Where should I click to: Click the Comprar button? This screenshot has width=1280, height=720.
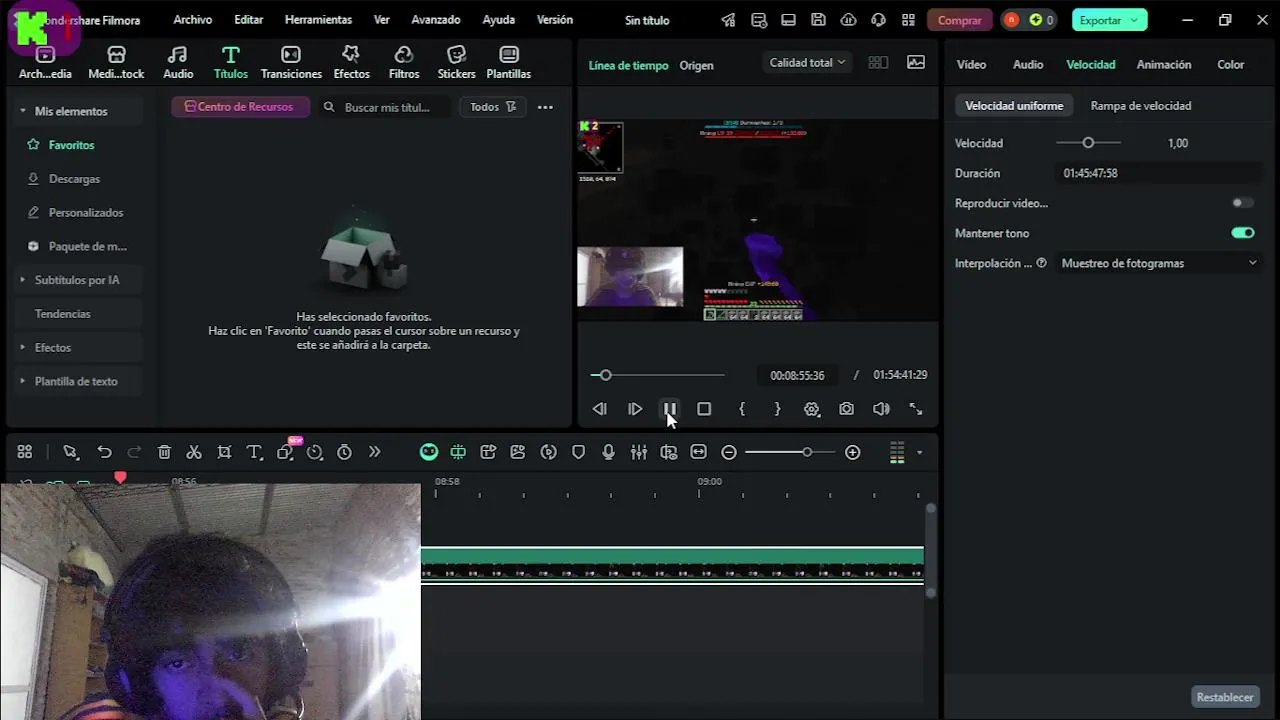click(x=959, y=20)
